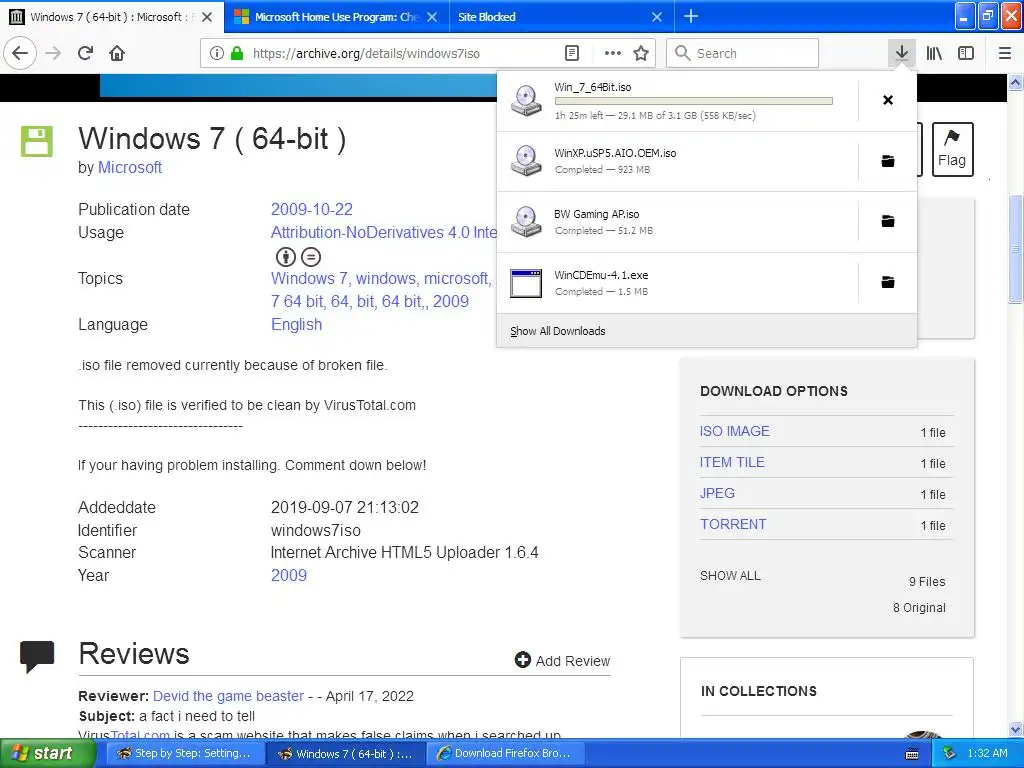The width and height of the screenshot is (1024, 768).
Task: Click the Add Review plus icon
Action: (522, 660)
